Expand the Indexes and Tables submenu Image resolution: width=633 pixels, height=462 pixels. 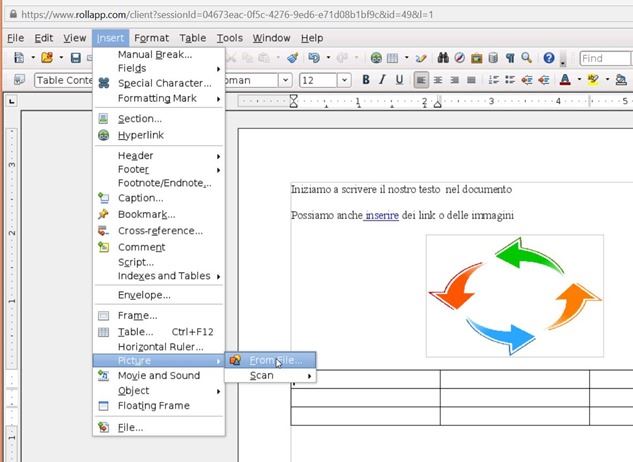tap(159, 276)
